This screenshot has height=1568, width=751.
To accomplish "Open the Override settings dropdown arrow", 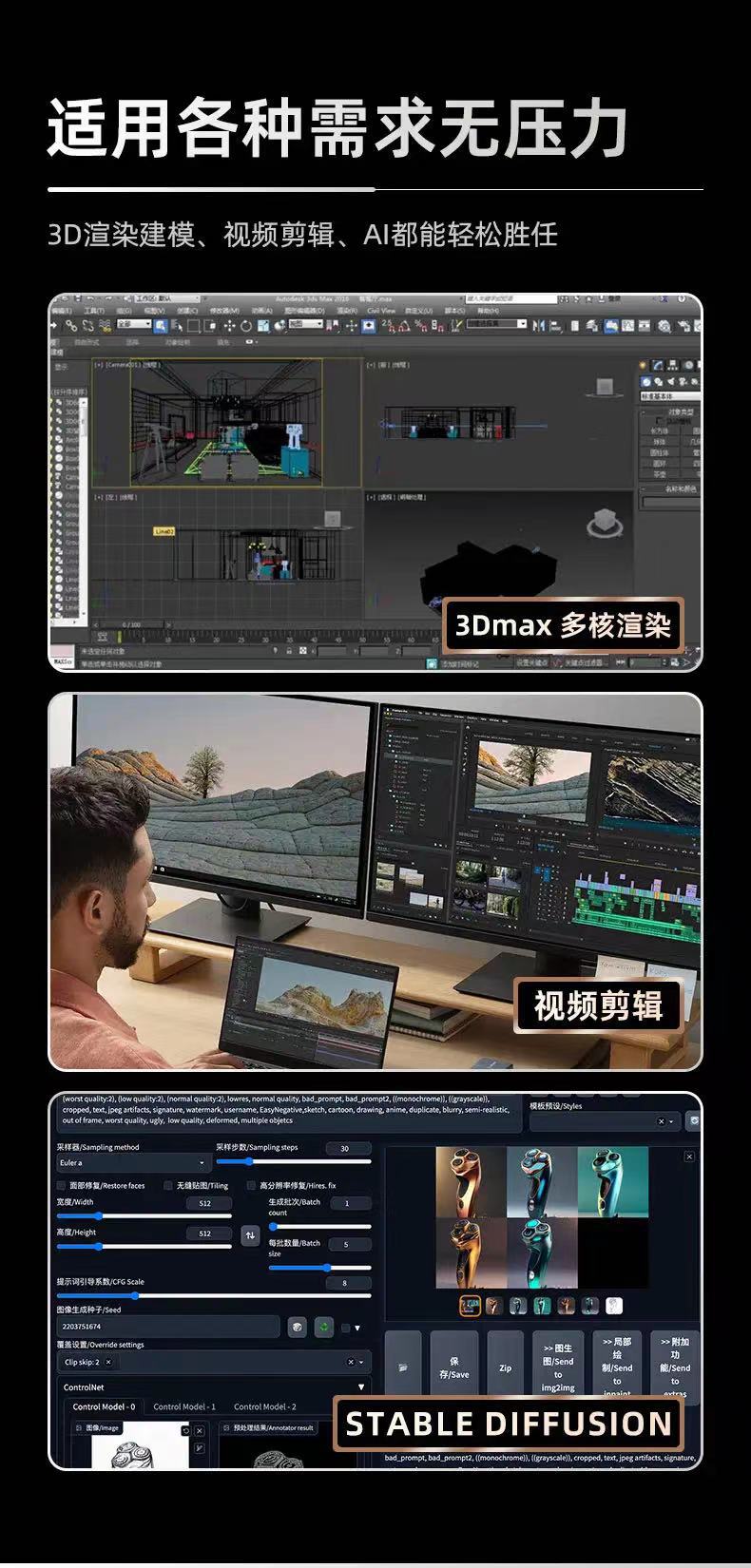I will click(361, 1362).
